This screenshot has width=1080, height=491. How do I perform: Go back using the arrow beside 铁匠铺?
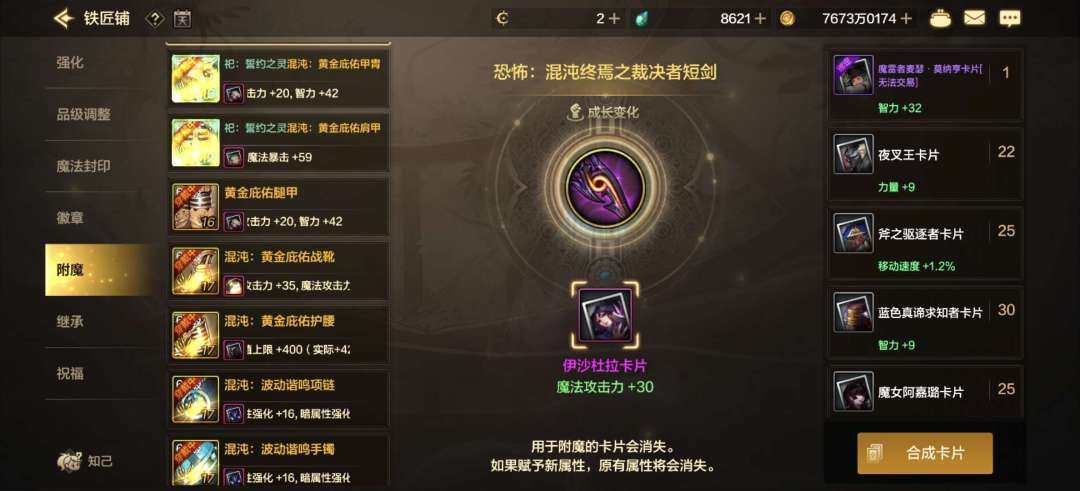[x=63, y=18]
